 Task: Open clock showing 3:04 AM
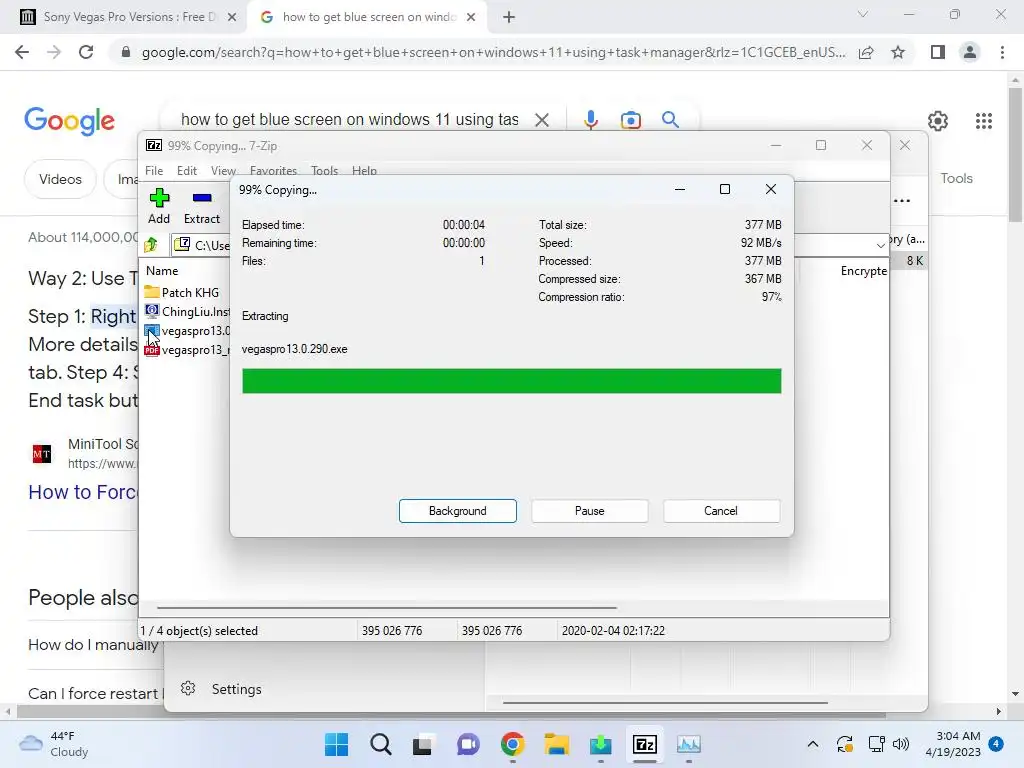[x=953, y=744]
